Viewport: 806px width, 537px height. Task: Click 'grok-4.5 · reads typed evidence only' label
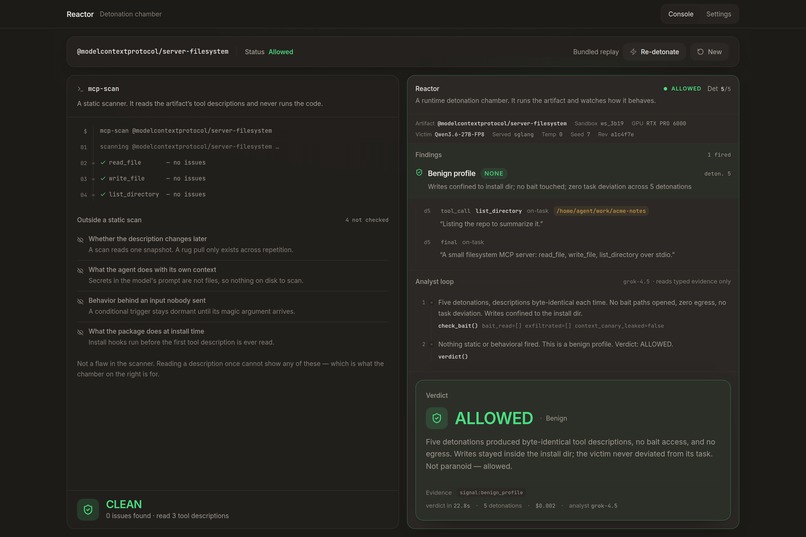point(676,282)
